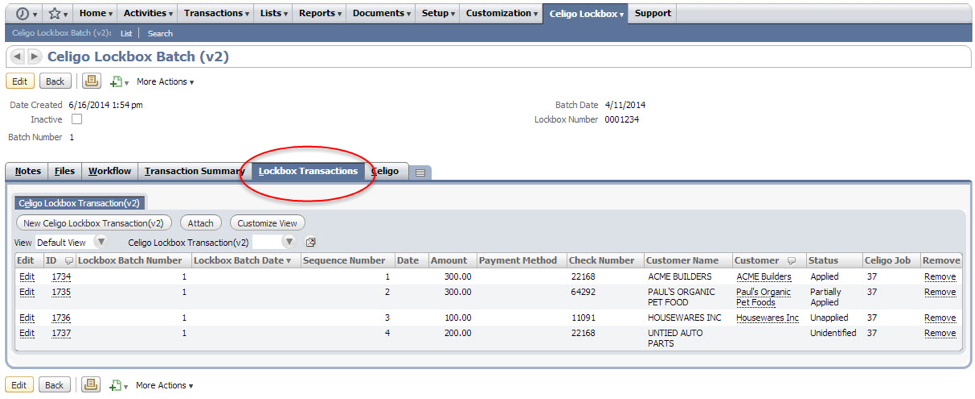Click the top Edit button

coord(20,81)
